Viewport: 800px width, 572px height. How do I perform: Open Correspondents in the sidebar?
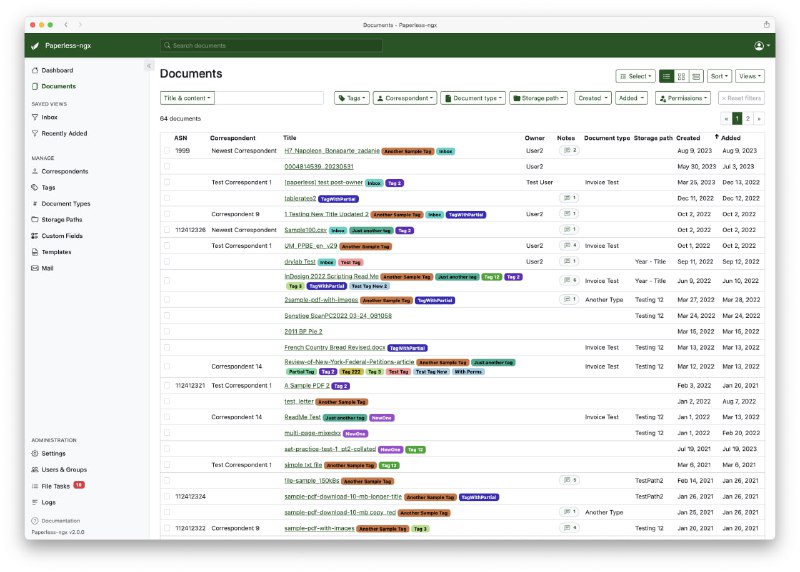pyautogui.click(x=64, y=171)
